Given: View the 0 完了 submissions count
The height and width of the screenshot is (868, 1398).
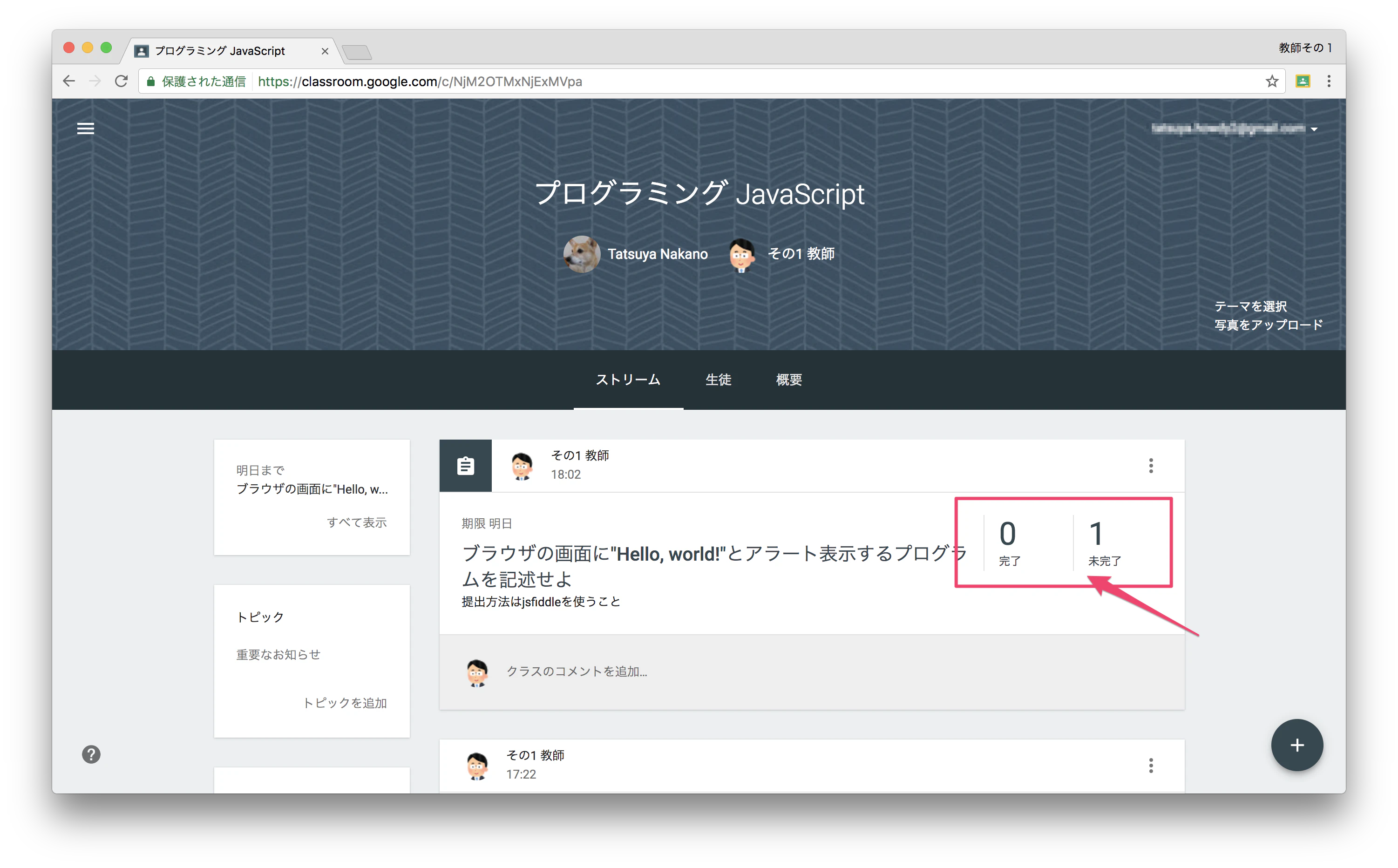Looking at the screenshot, I should [x=1009, y=542].
